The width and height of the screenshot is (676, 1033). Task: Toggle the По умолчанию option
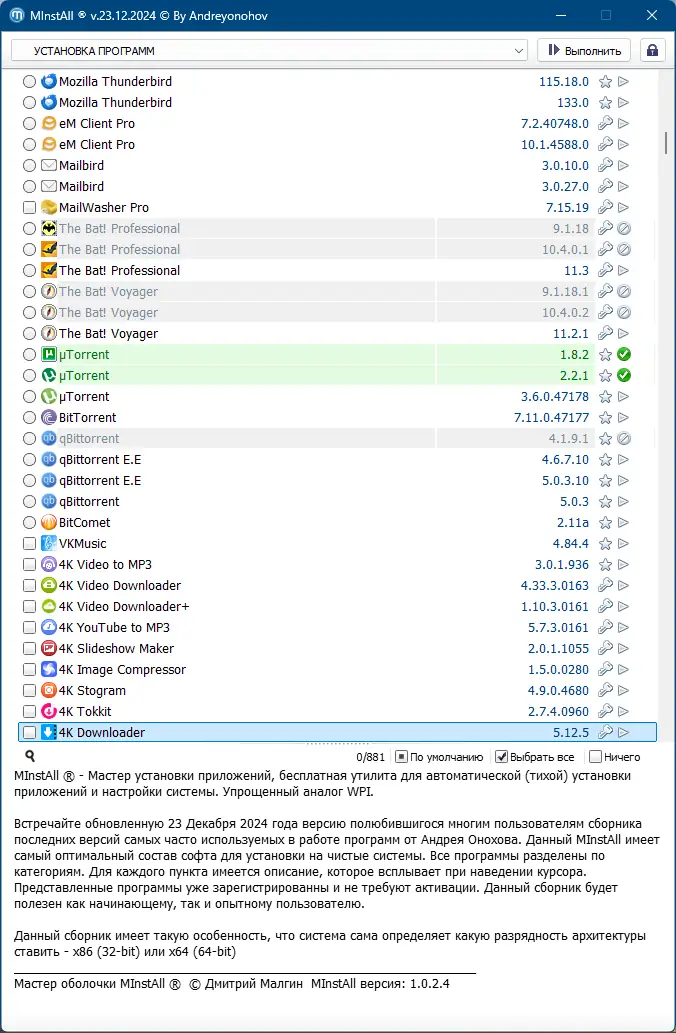click(439, 757)
